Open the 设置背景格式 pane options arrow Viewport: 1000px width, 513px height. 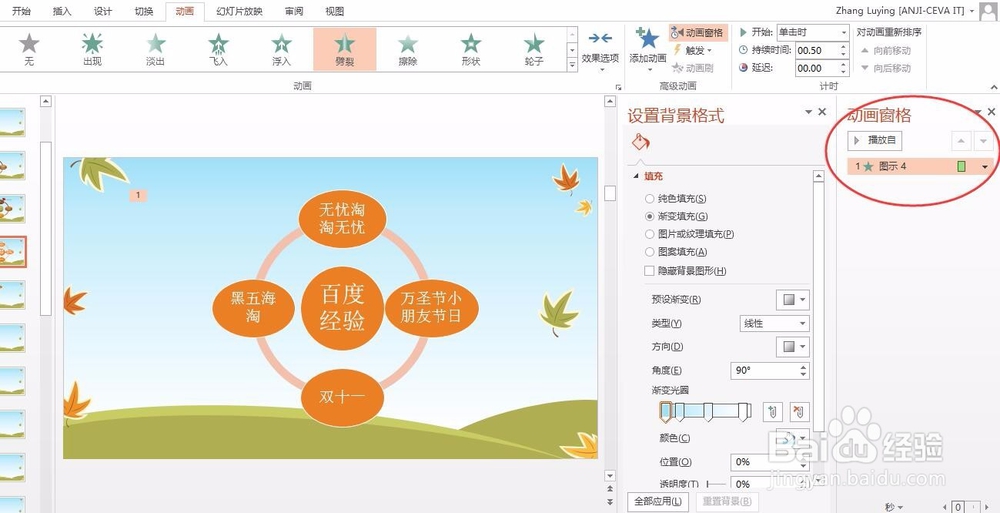tap(809, 112)
